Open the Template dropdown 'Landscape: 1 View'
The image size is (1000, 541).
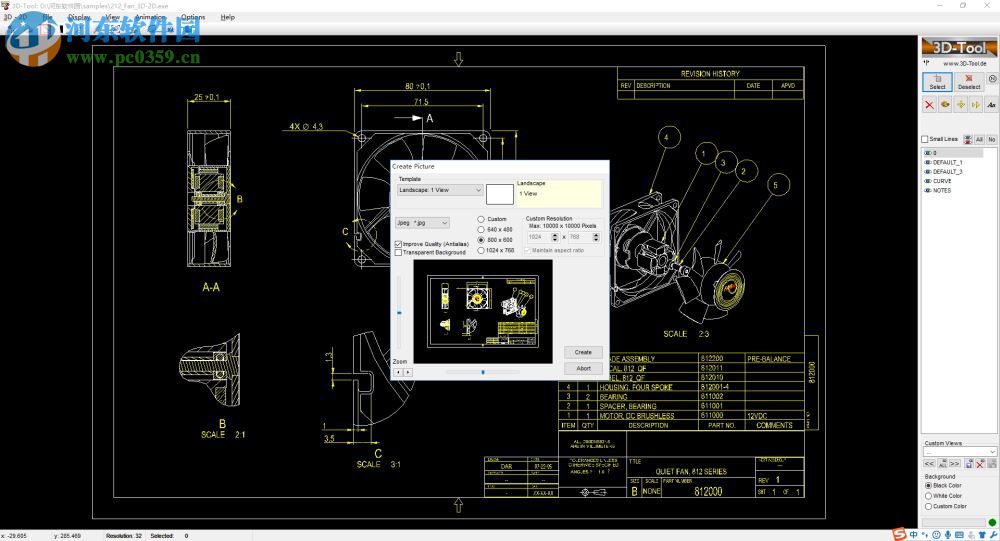[439, 190]
